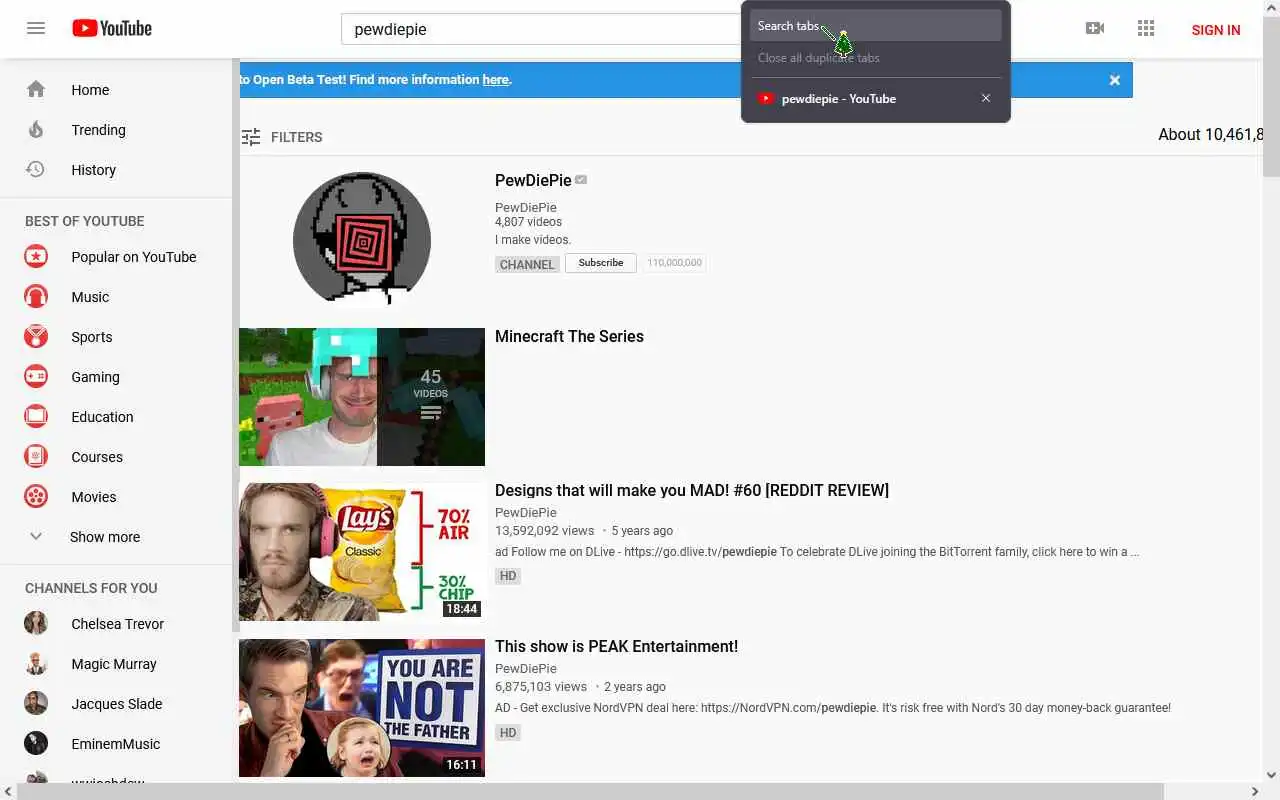The width and height of the screenshot is (1280, 800).
Task: Click Close all duplicate tabs
Action: 819,58
